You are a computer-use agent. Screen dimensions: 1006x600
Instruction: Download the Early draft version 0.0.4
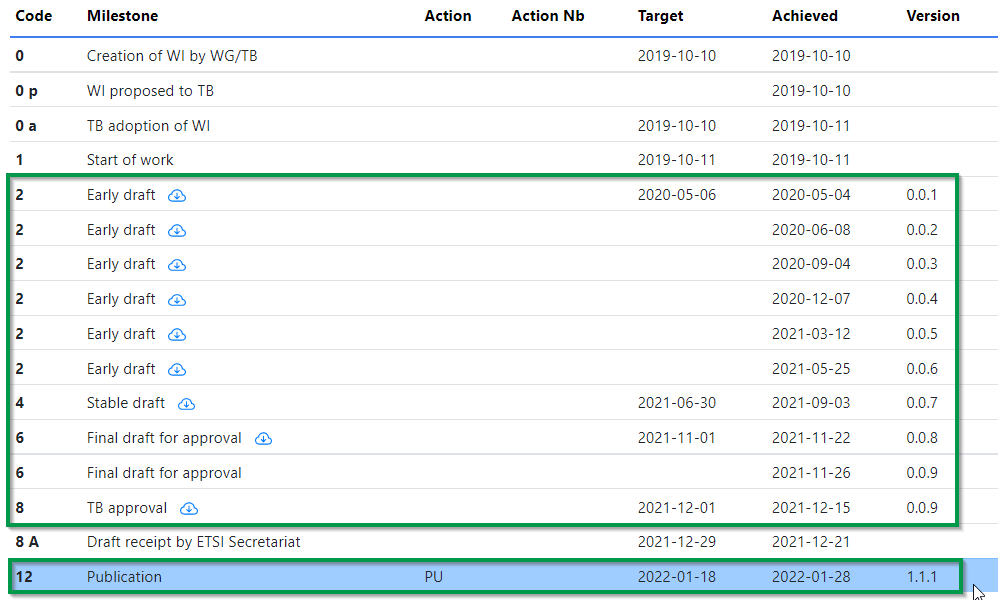click(177, 300)
